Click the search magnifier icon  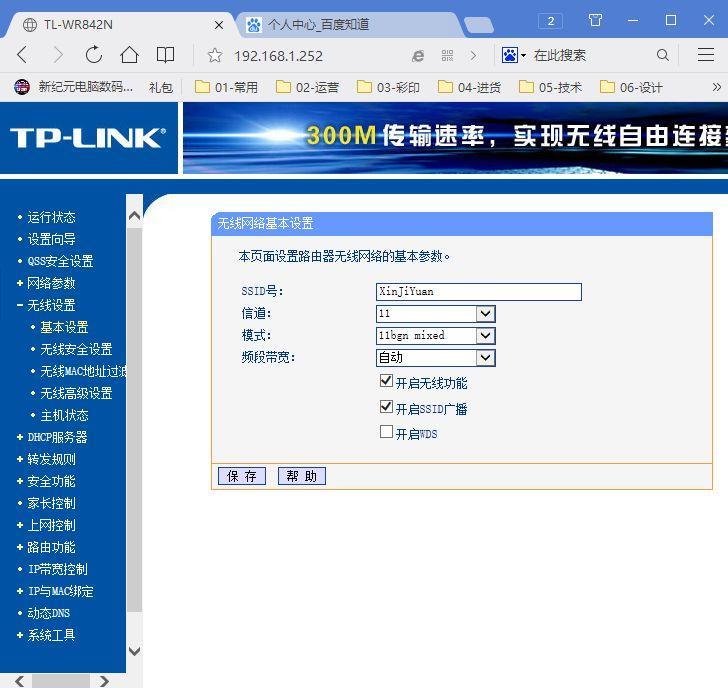pos(663,55)
